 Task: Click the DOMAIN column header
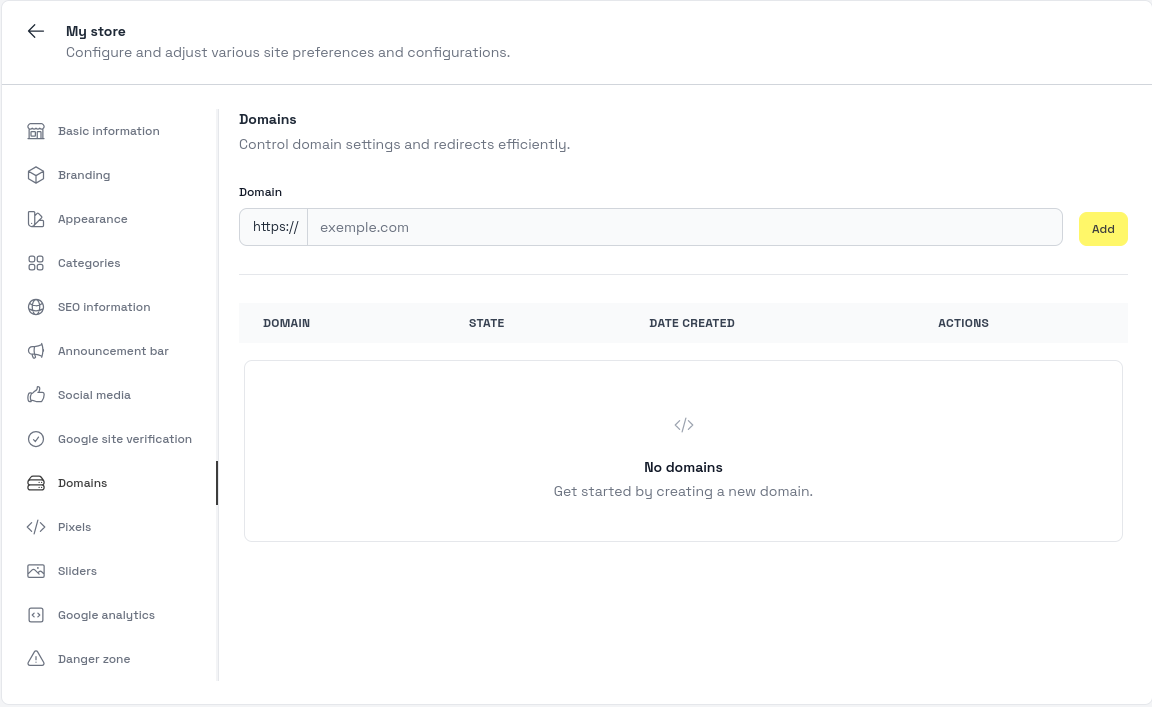pyautogui.click(x=286, y=323)
